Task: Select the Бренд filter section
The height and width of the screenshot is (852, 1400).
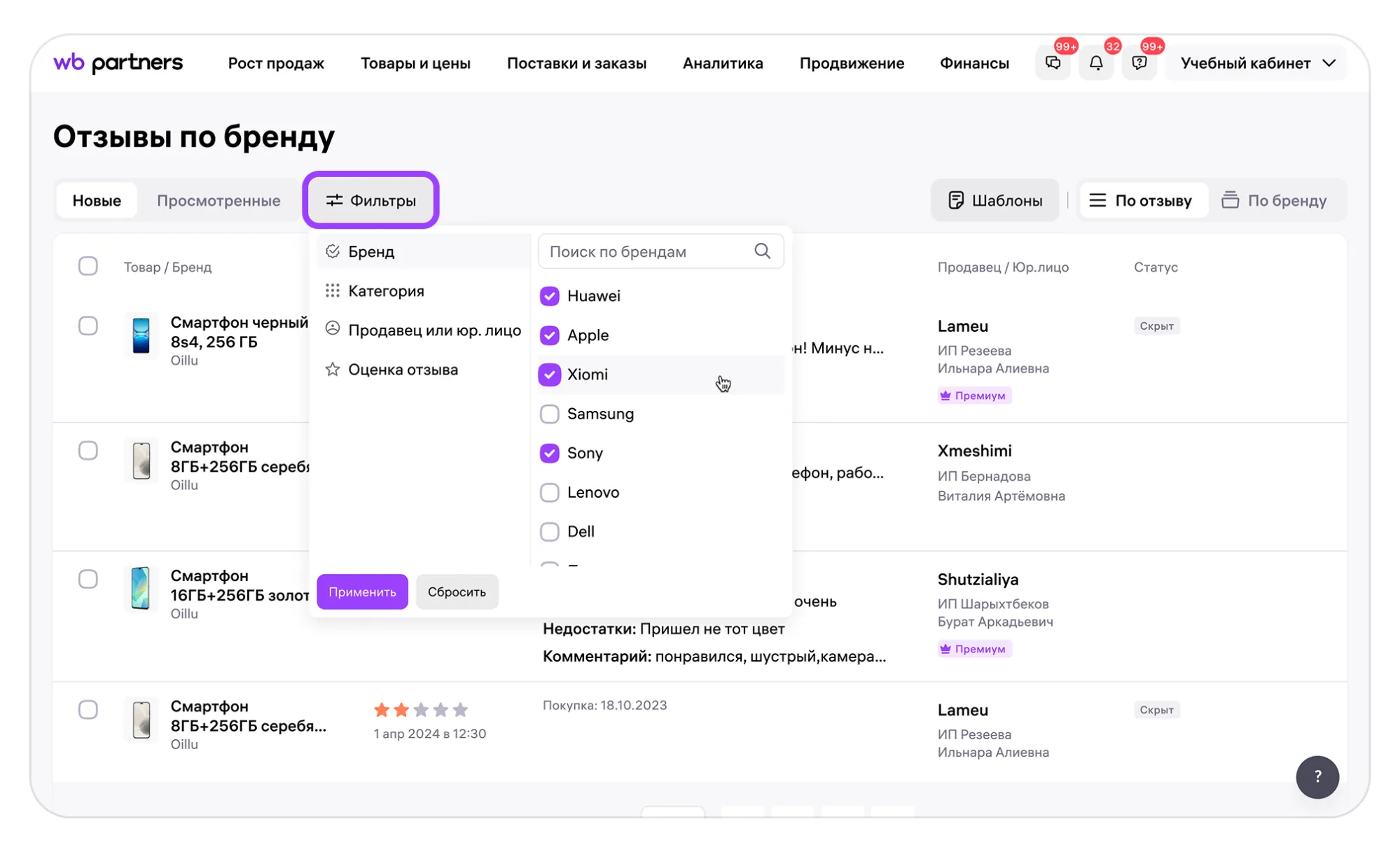Action: [423, 251]
